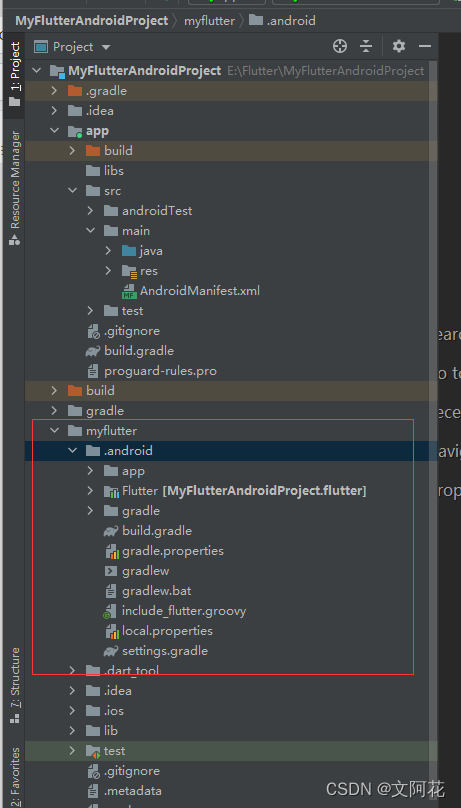Hide the Project panel with minus icon
Viewport: 461px width, 808px height.
tap(425, 46)
